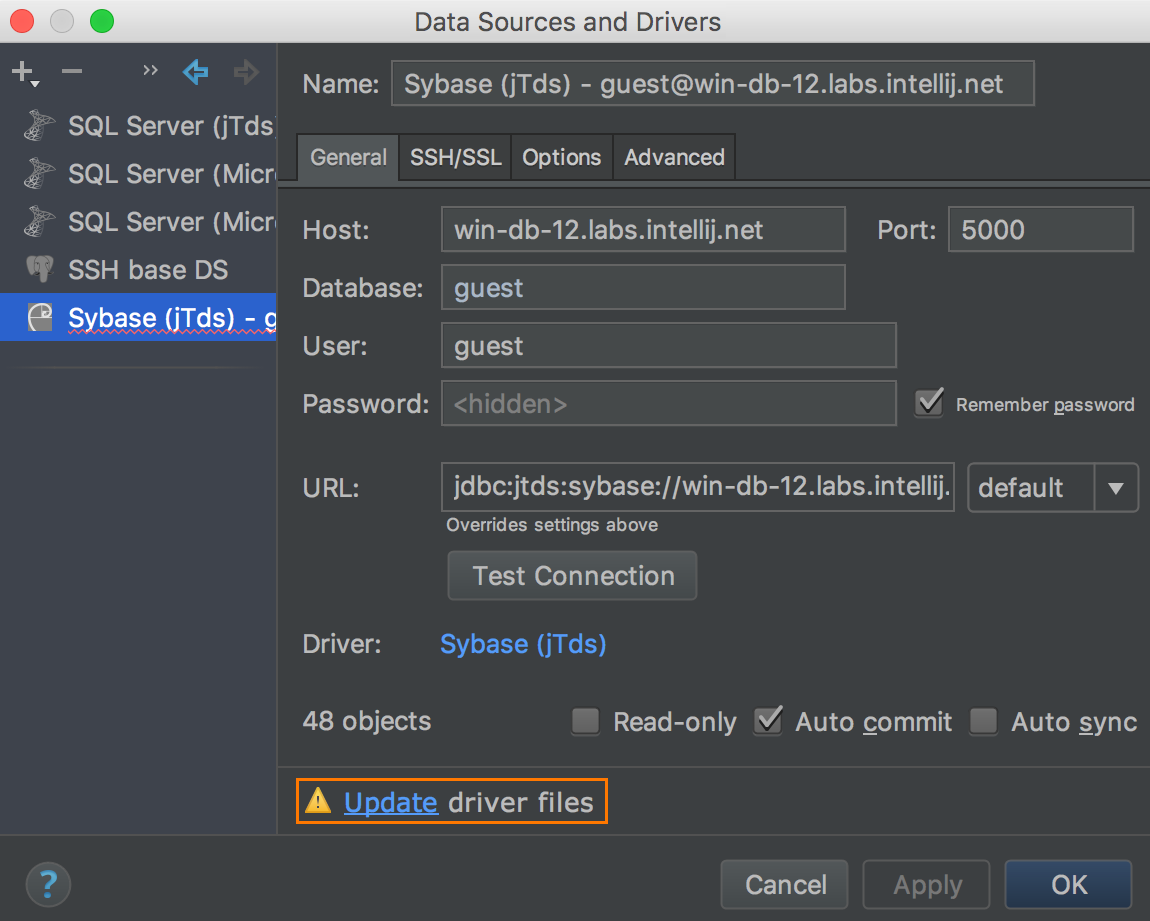Open the Options tab

(x=562, y=157)
